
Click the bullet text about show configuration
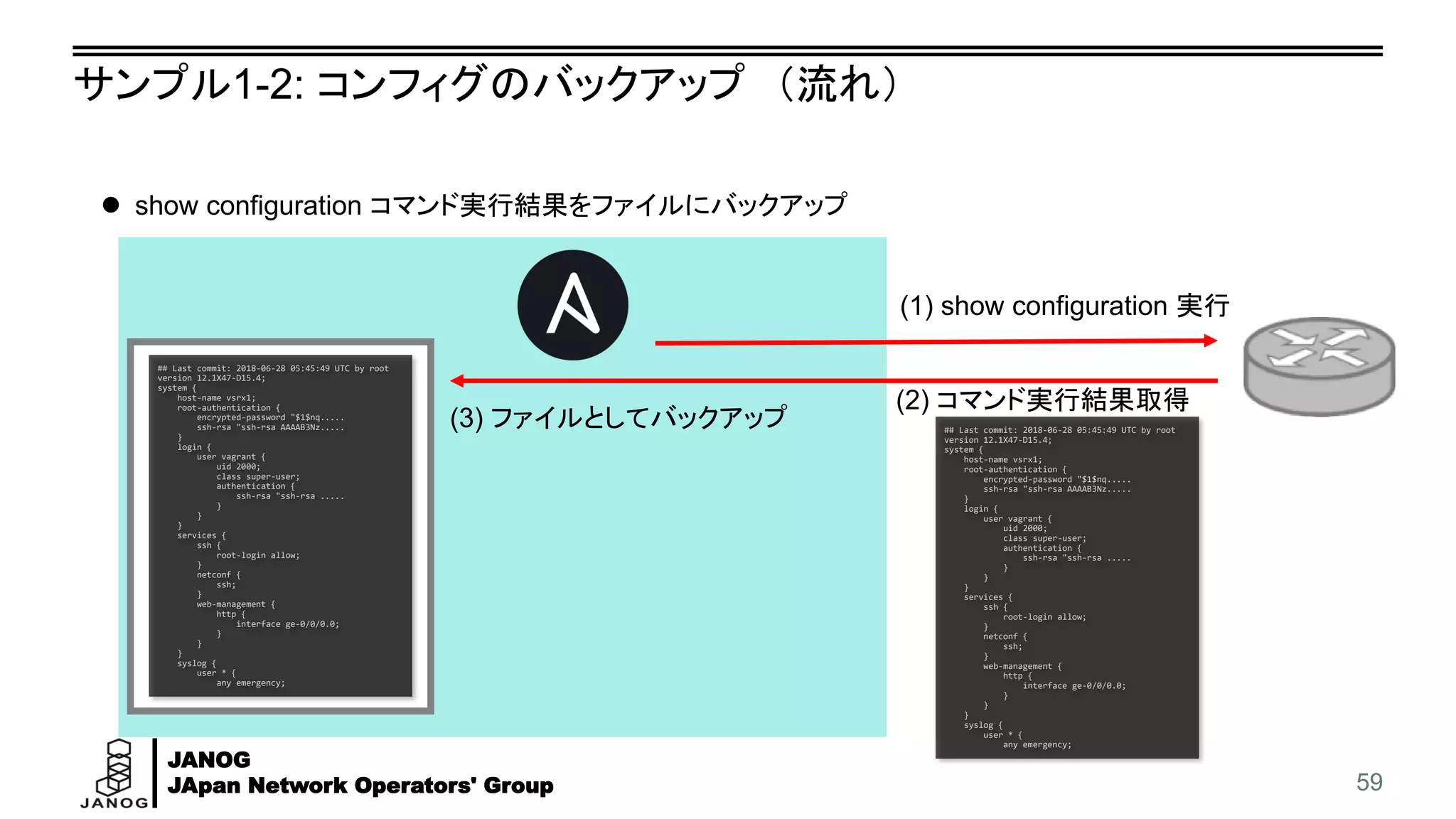pyautogui.click(x=491, y=205)
